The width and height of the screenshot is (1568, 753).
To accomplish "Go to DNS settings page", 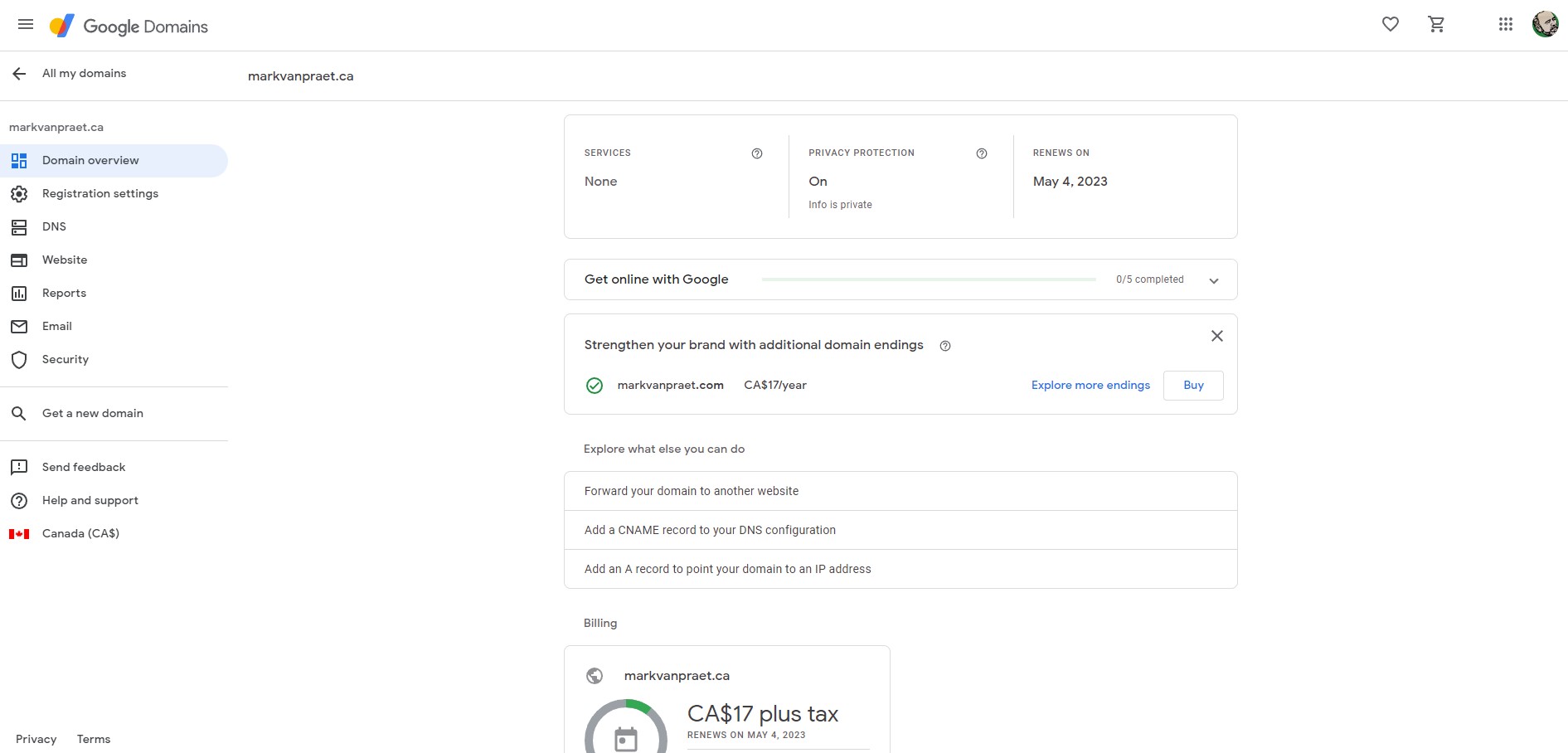I will tap(54, 226).
